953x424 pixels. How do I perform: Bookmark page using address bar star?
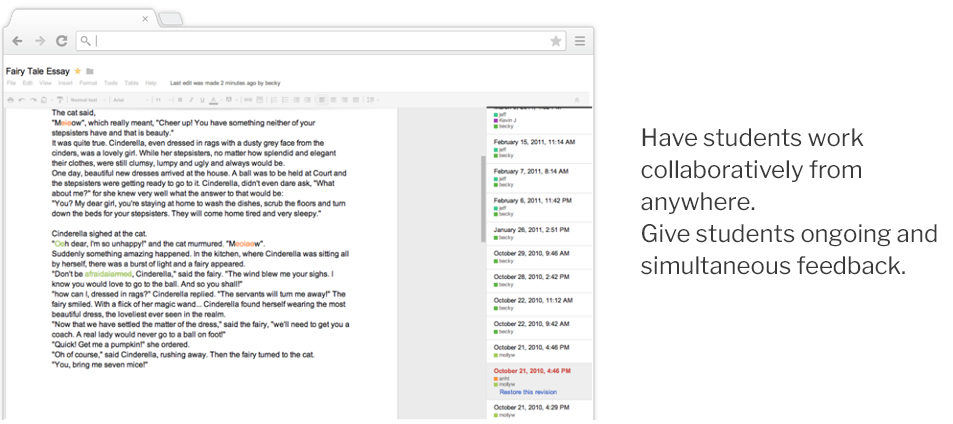coord(555,41)
